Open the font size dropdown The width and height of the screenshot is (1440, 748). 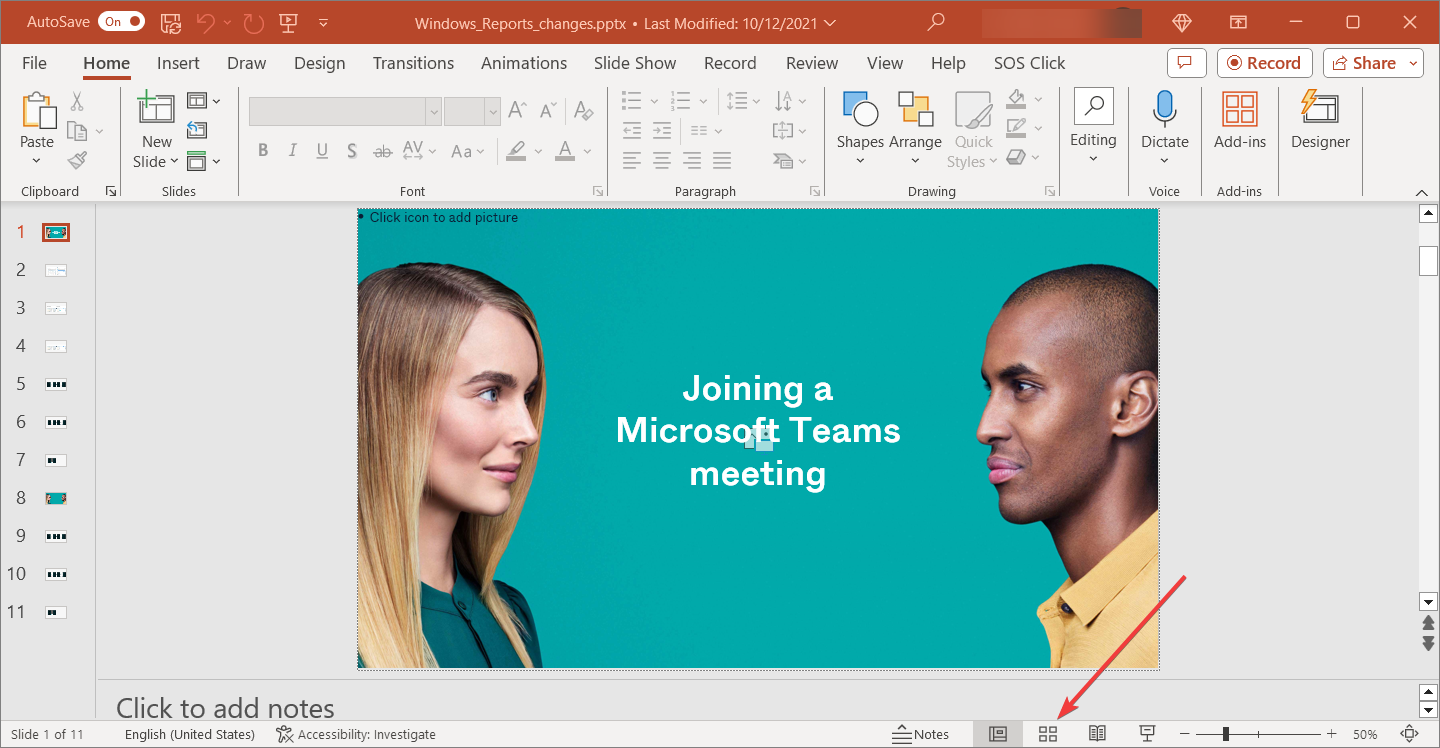[493, 111]
